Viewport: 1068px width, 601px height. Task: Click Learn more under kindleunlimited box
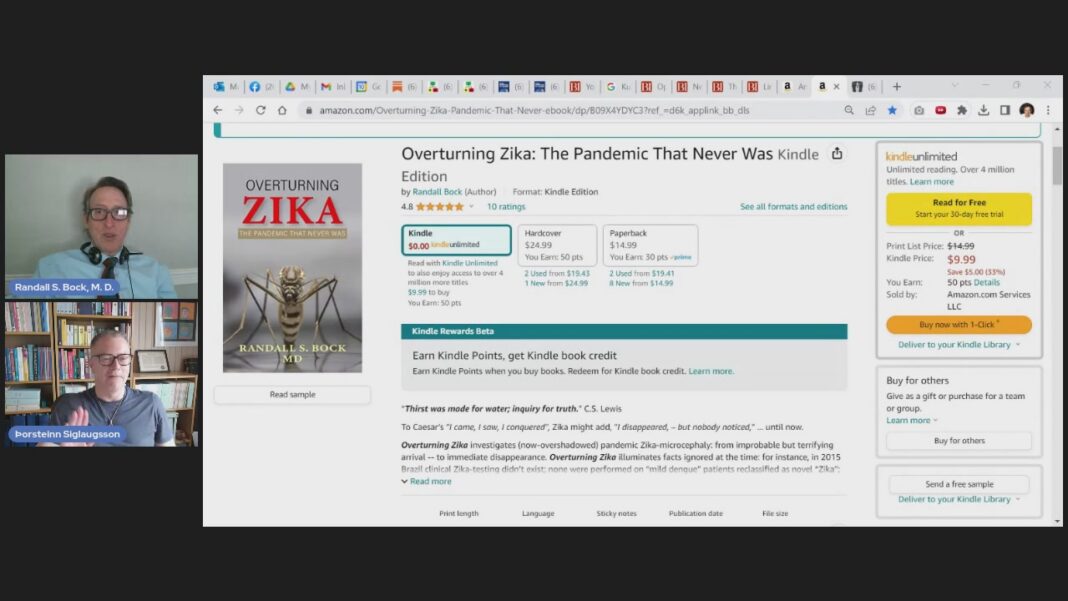pos(932,182)
